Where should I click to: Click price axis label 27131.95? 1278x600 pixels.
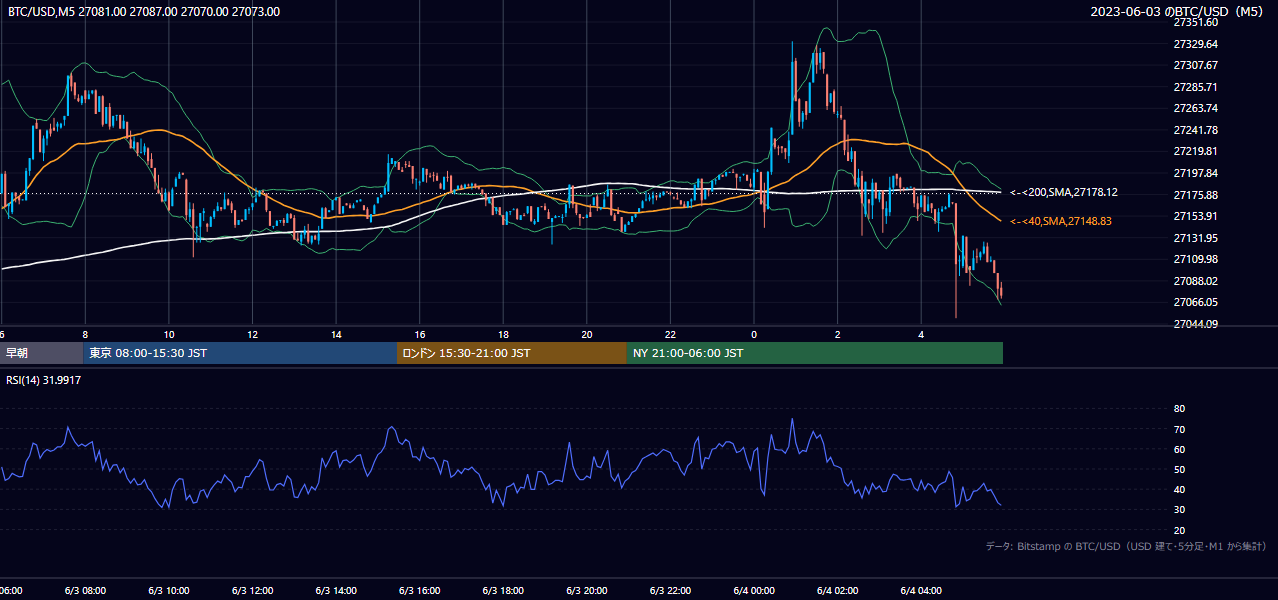click(x=1195, y=238)
